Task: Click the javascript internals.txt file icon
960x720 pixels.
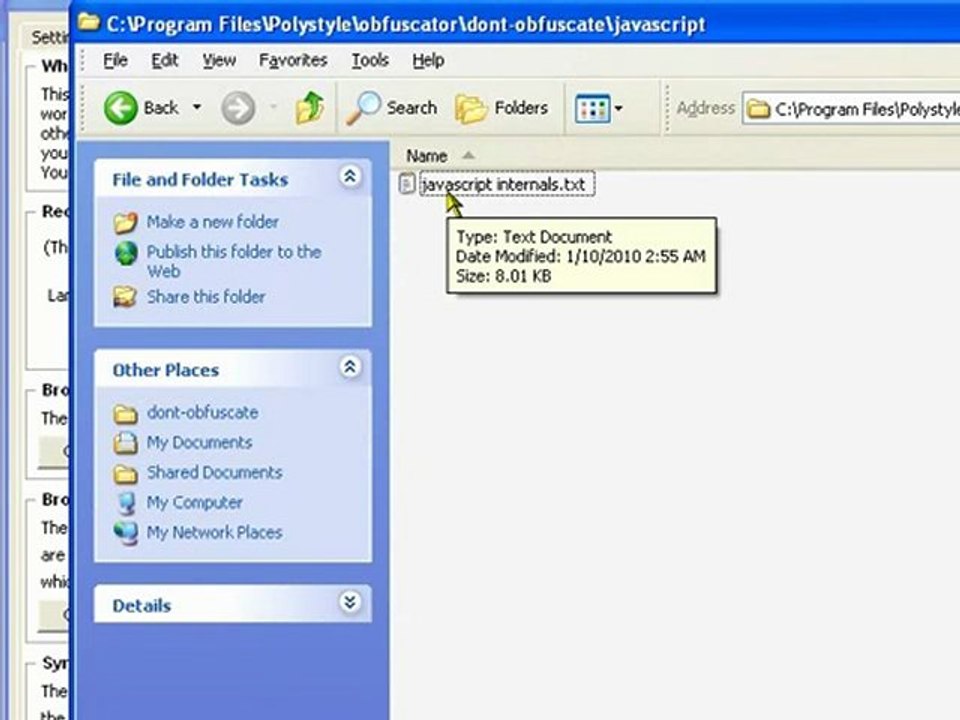Action: pyautogui.click(x=407, y=184)
